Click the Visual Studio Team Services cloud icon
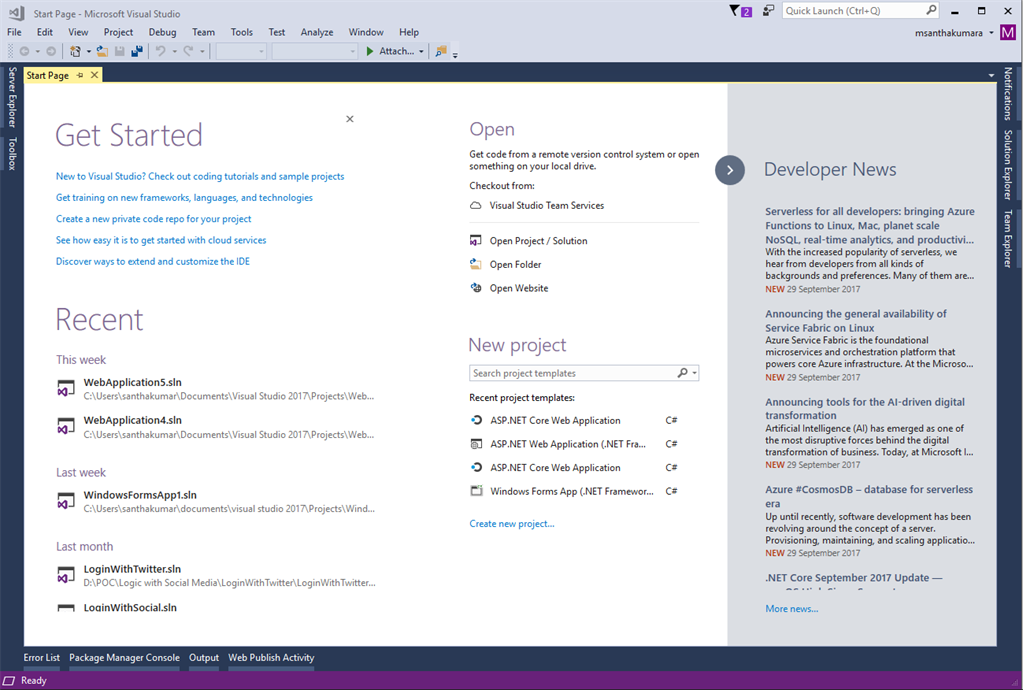The image size is (1023, 690). 476,205
